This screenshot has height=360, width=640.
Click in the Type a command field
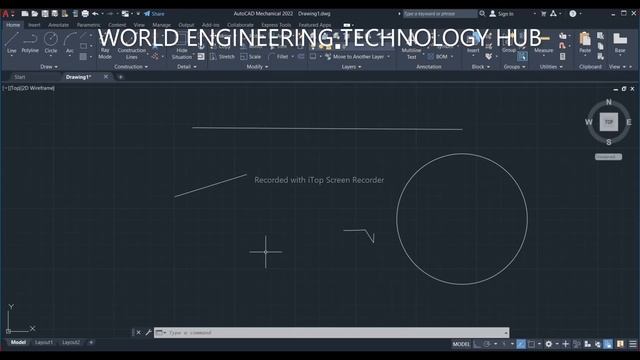(x=331, y=333)
